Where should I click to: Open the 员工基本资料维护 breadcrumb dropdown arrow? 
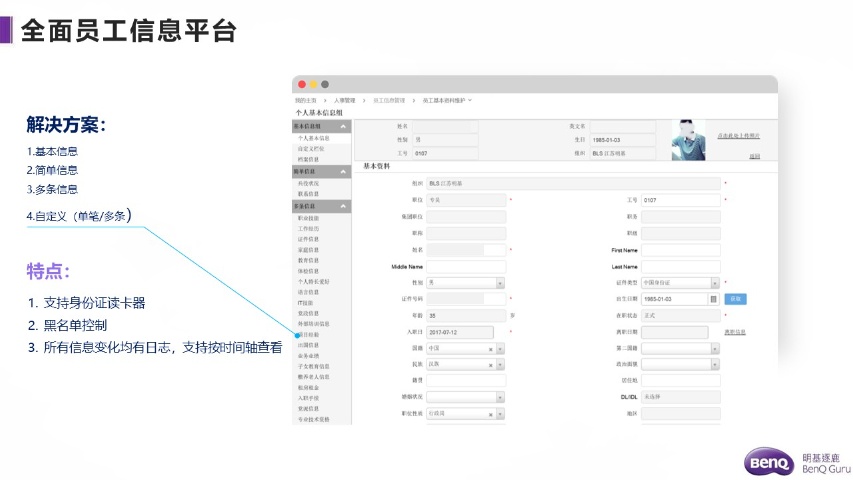pos(470,100)
